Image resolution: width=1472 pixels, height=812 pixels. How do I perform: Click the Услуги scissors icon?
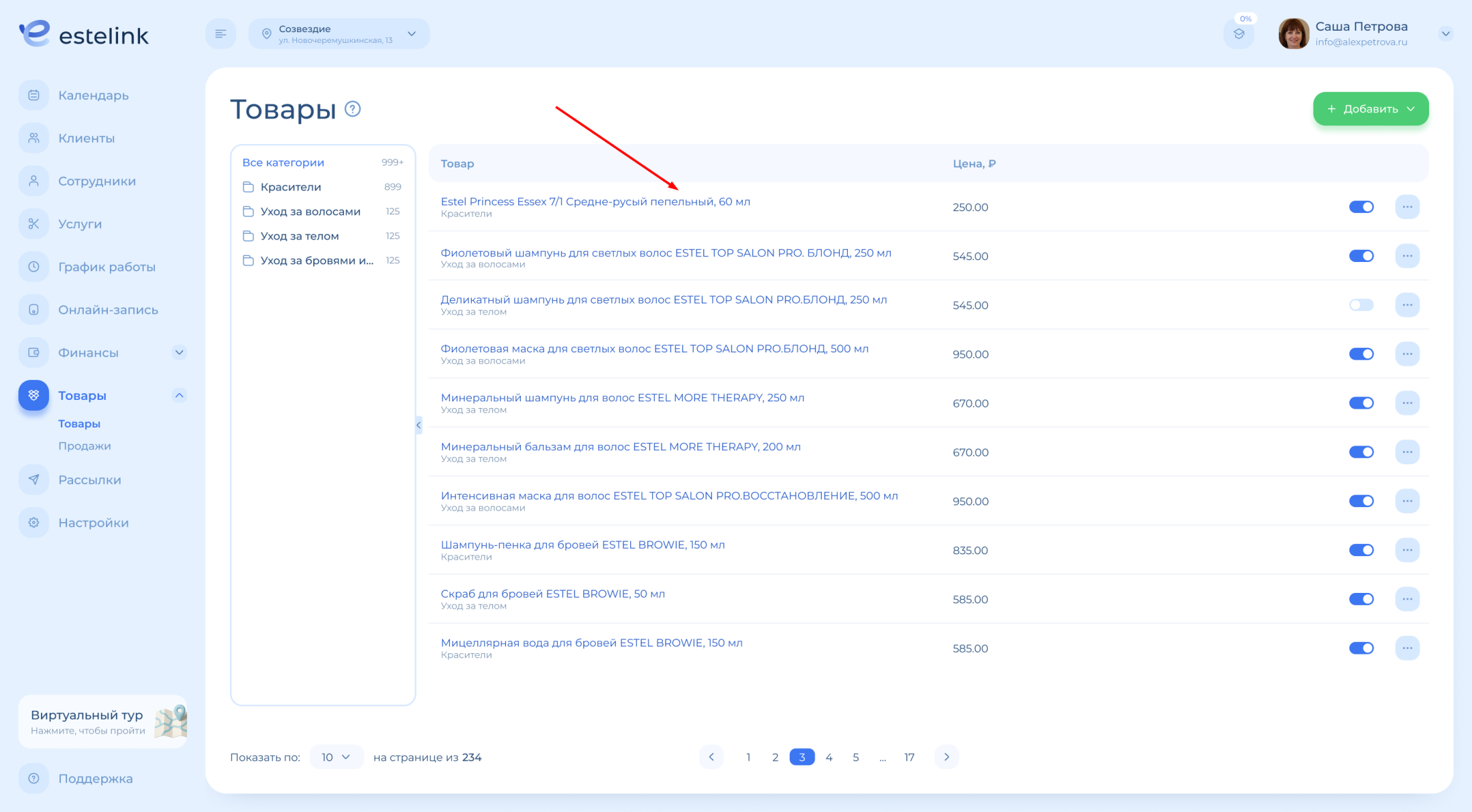pyautogui.click(x=34, y=224)
